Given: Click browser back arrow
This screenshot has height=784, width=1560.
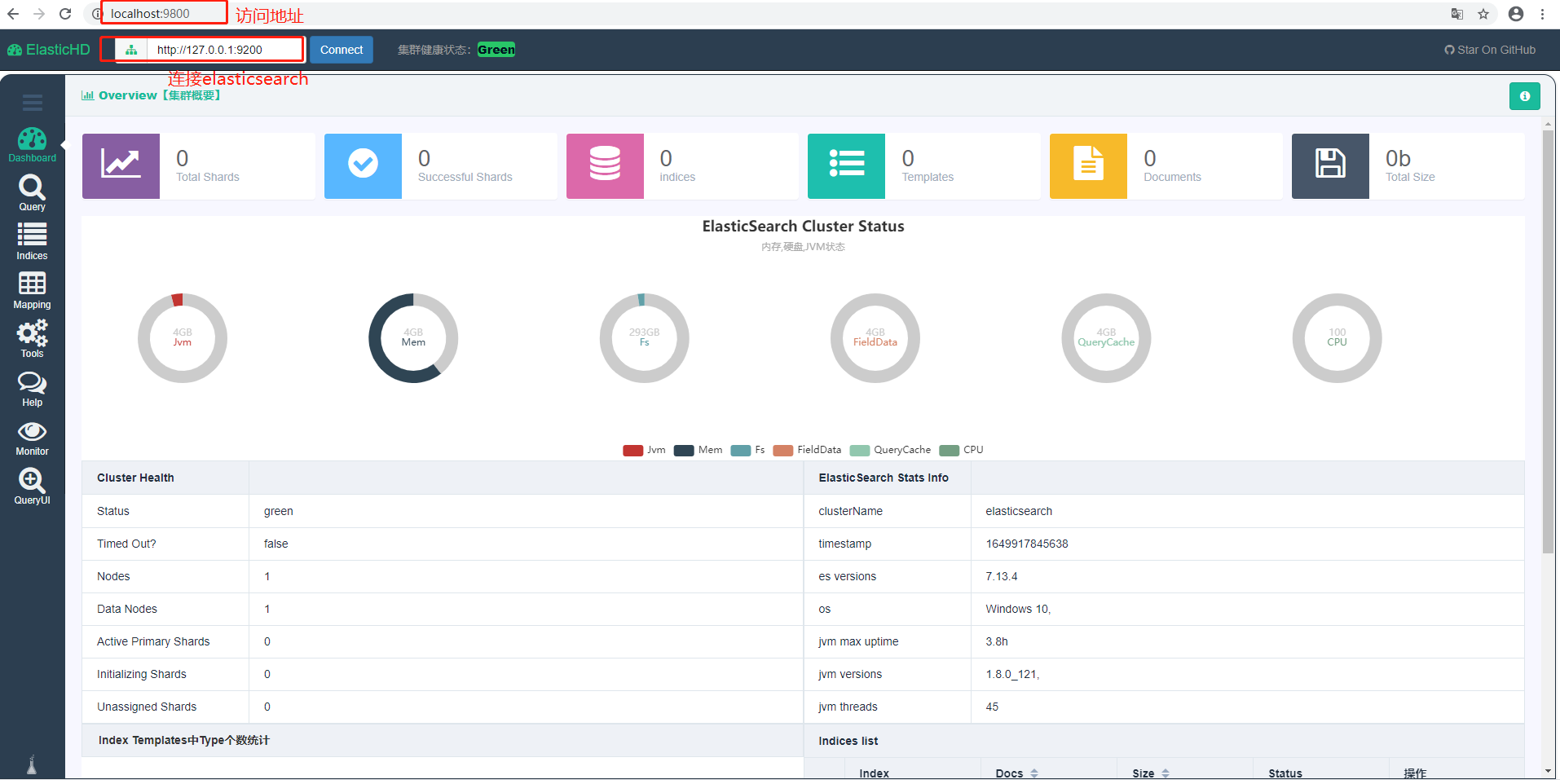Looking at the screenshot, I should coord(13,14).
